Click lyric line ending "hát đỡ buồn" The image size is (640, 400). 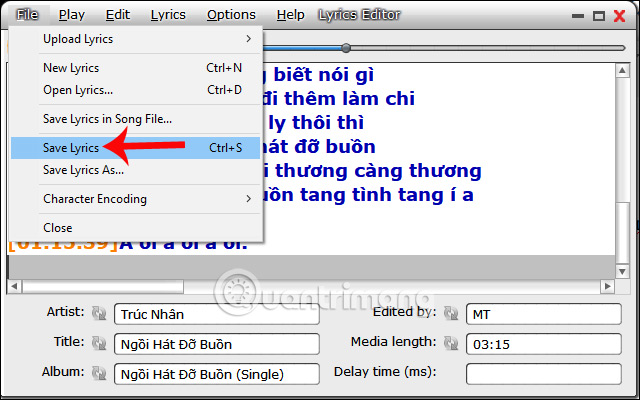tap(319, 147)
